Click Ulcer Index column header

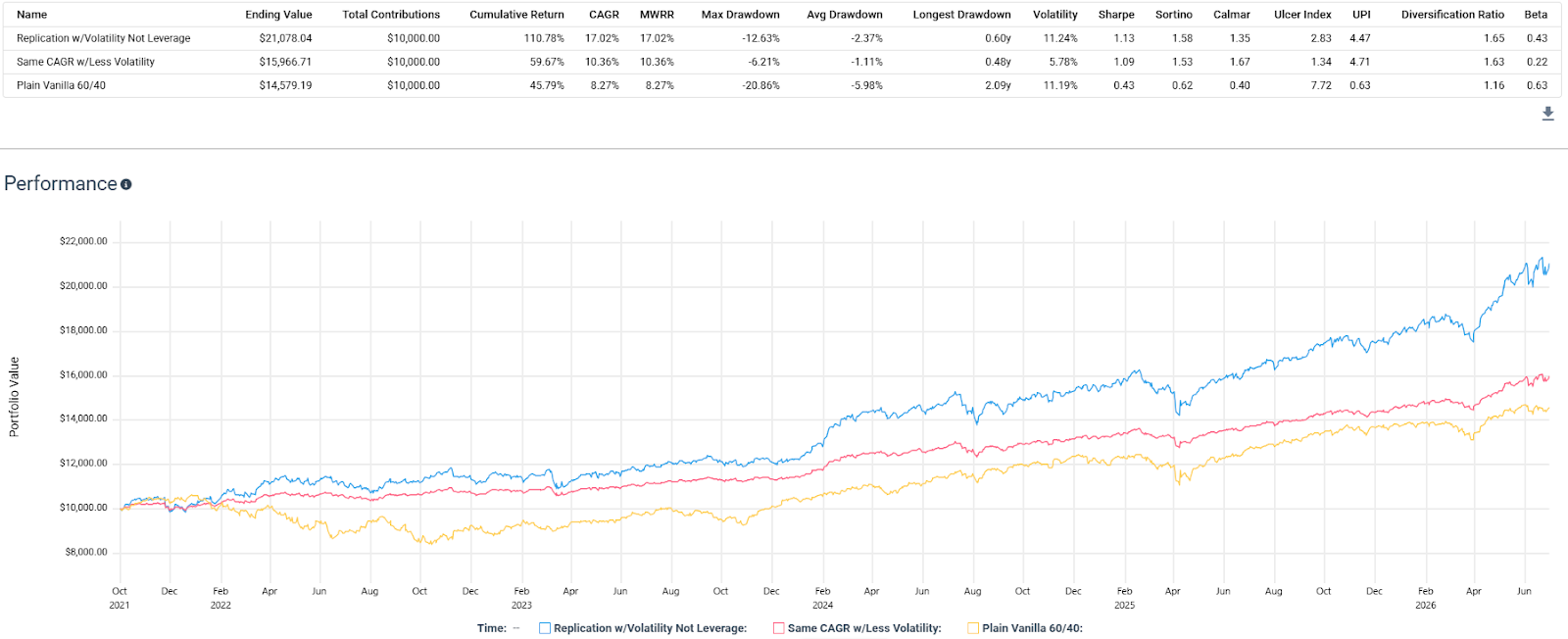pyautogui.click(x=1302, y=15)
